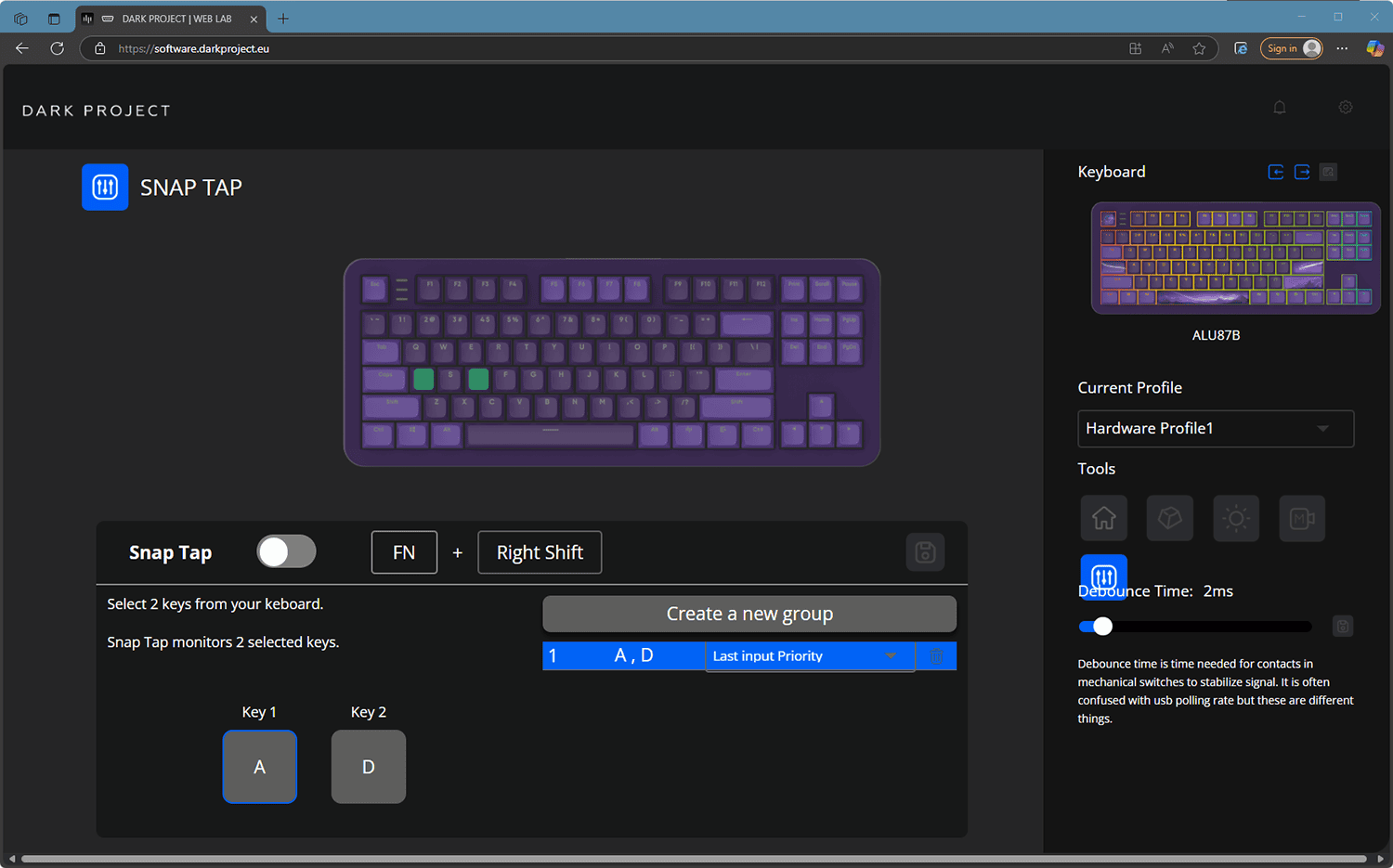Click the DARK PROJECT logo text

97,110
